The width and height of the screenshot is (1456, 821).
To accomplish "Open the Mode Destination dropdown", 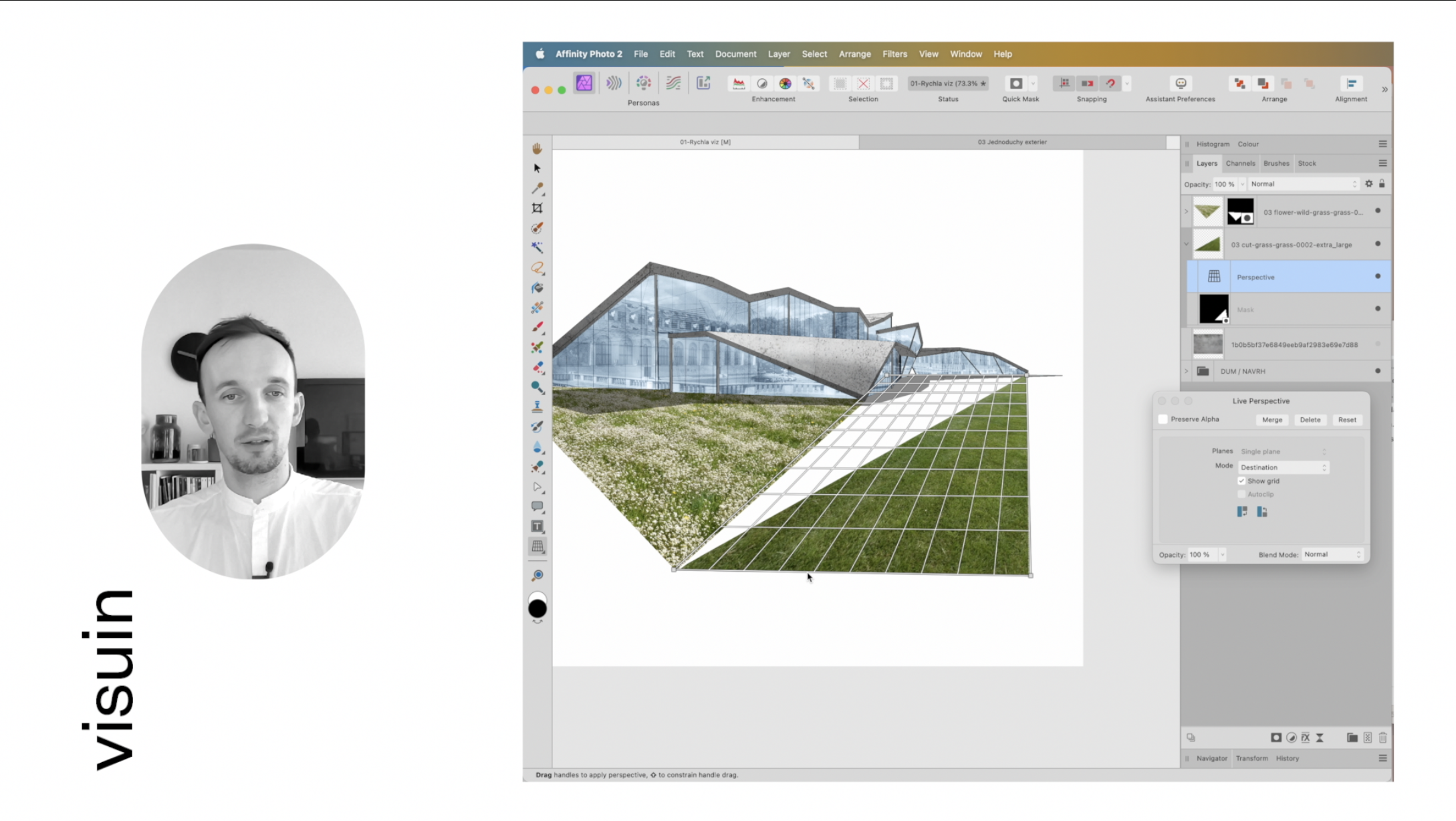I will (1283, 467).
